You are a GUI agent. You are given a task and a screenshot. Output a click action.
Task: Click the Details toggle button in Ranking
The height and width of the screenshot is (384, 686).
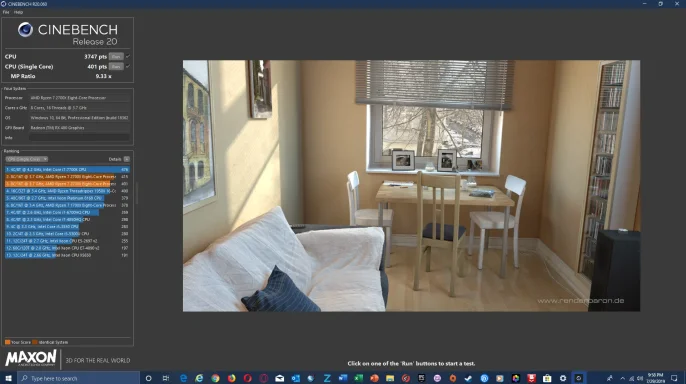(127, 159)
